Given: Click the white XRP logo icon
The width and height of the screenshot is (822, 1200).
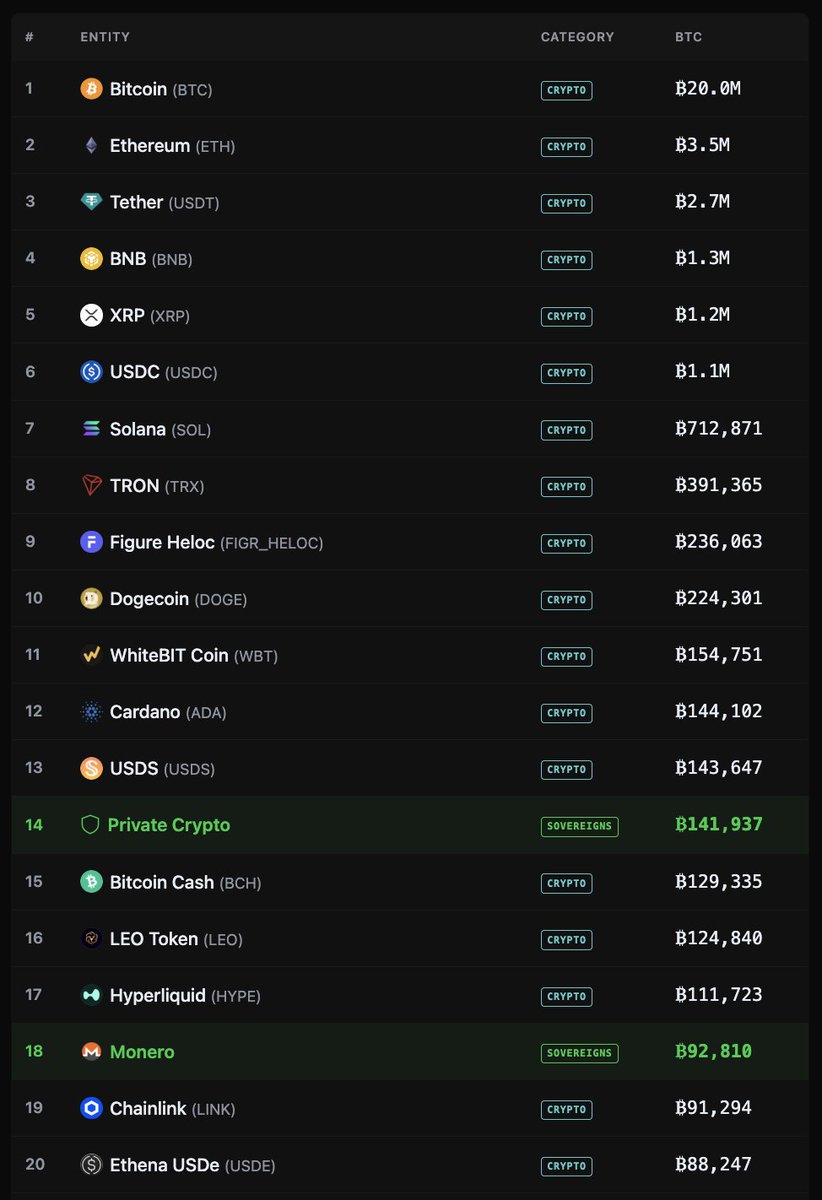Looking at the screenshot, I should (91, 315).
